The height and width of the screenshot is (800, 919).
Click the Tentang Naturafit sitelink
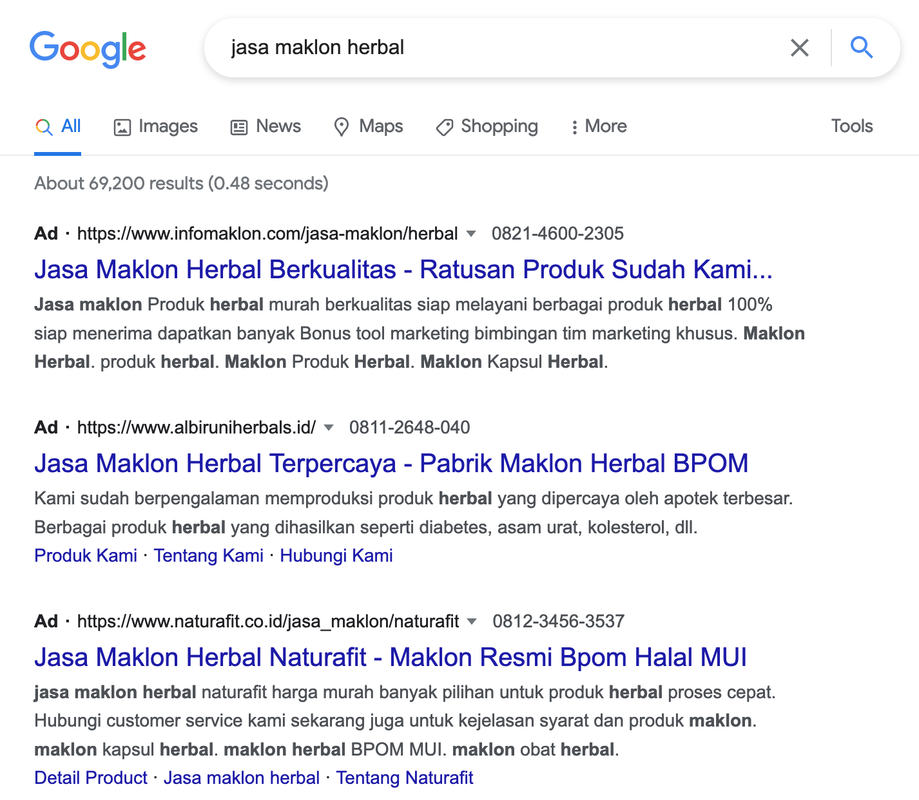coord(404,777)
